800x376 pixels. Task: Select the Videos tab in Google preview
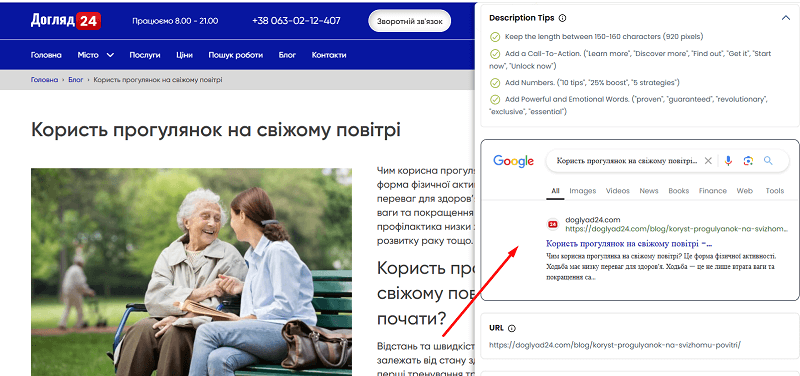tap(618, 191)
